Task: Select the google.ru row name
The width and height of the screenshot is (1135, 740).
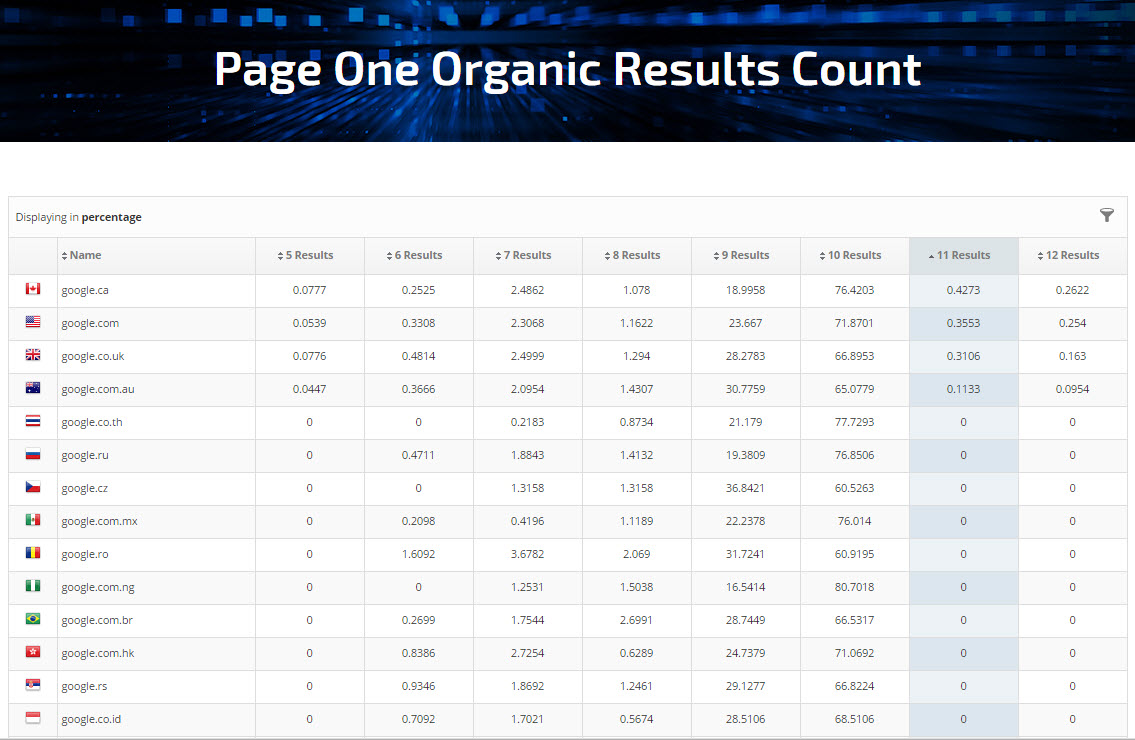Action: tap(85, 455)
